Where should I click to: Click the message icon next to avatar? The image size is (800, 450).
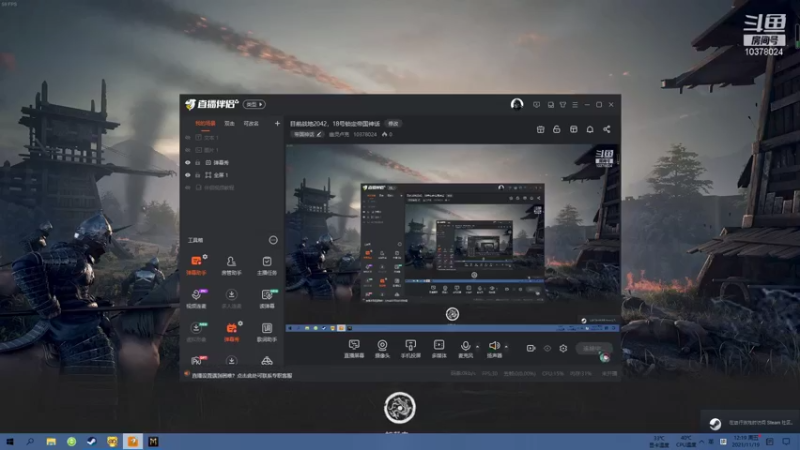coord(536,105)
